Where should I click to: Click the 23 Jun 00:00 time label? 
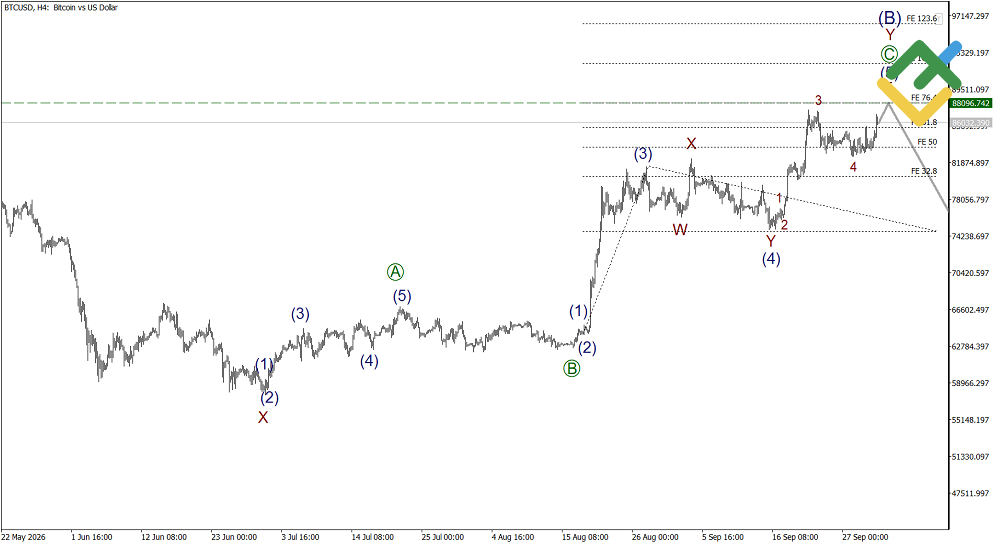234,537
